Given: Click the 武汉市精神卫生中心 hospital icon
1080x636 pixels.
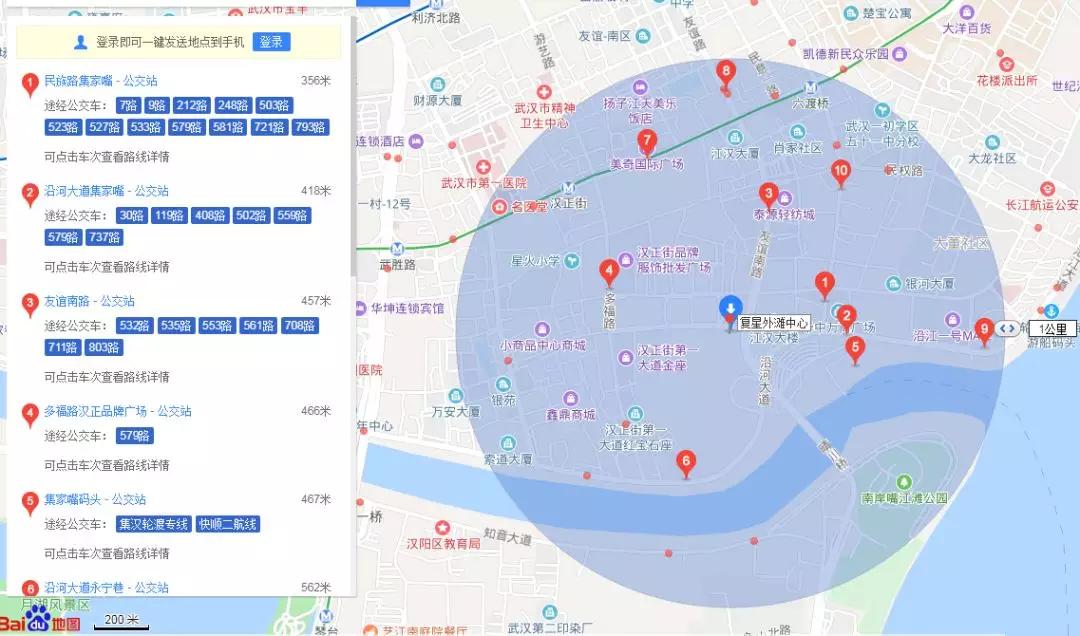Looking at the screenshot, I should tap(544, 92).
